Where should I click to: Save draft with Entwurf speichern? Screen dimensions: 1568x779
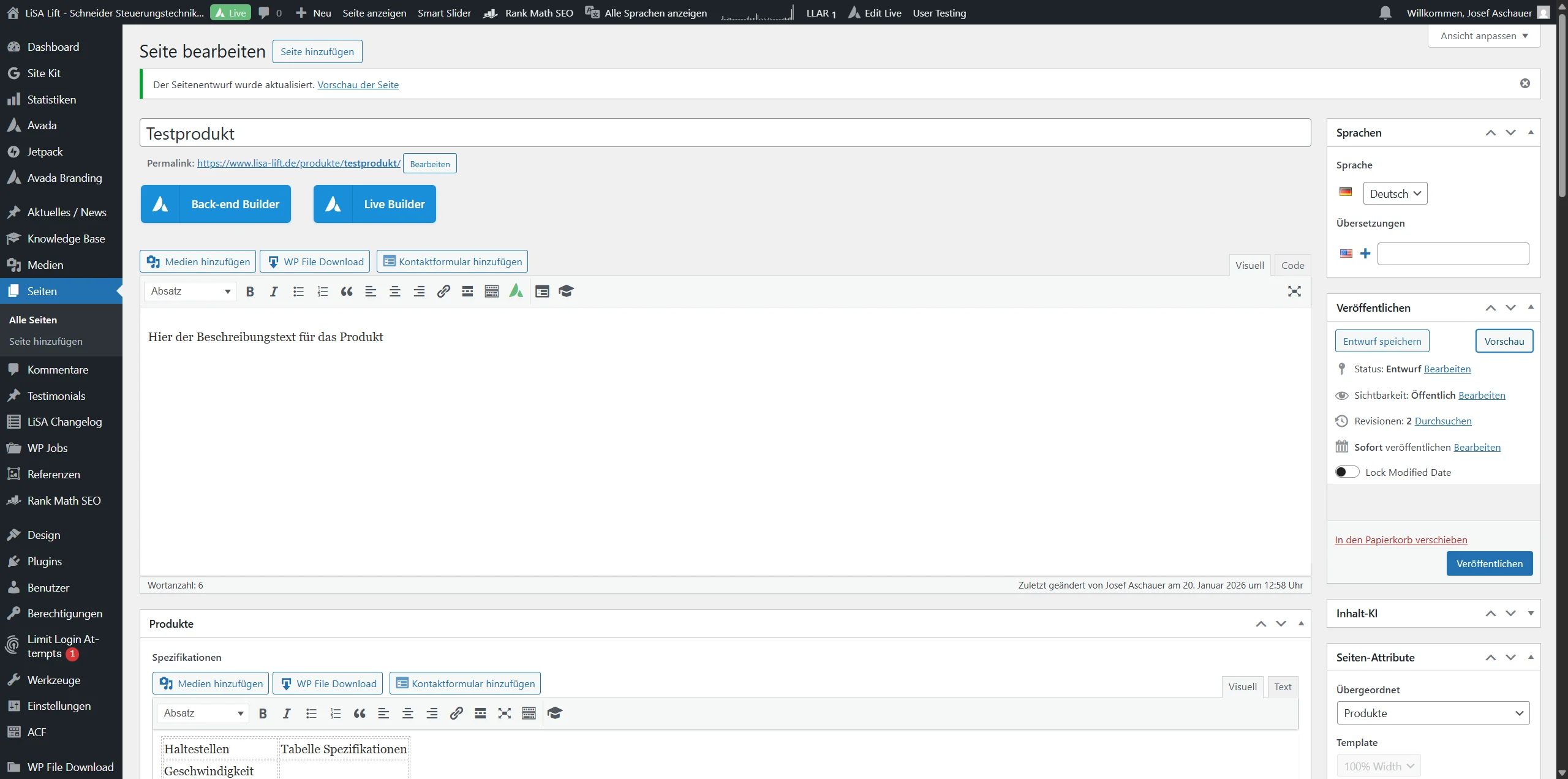[x=1382, y=341]
